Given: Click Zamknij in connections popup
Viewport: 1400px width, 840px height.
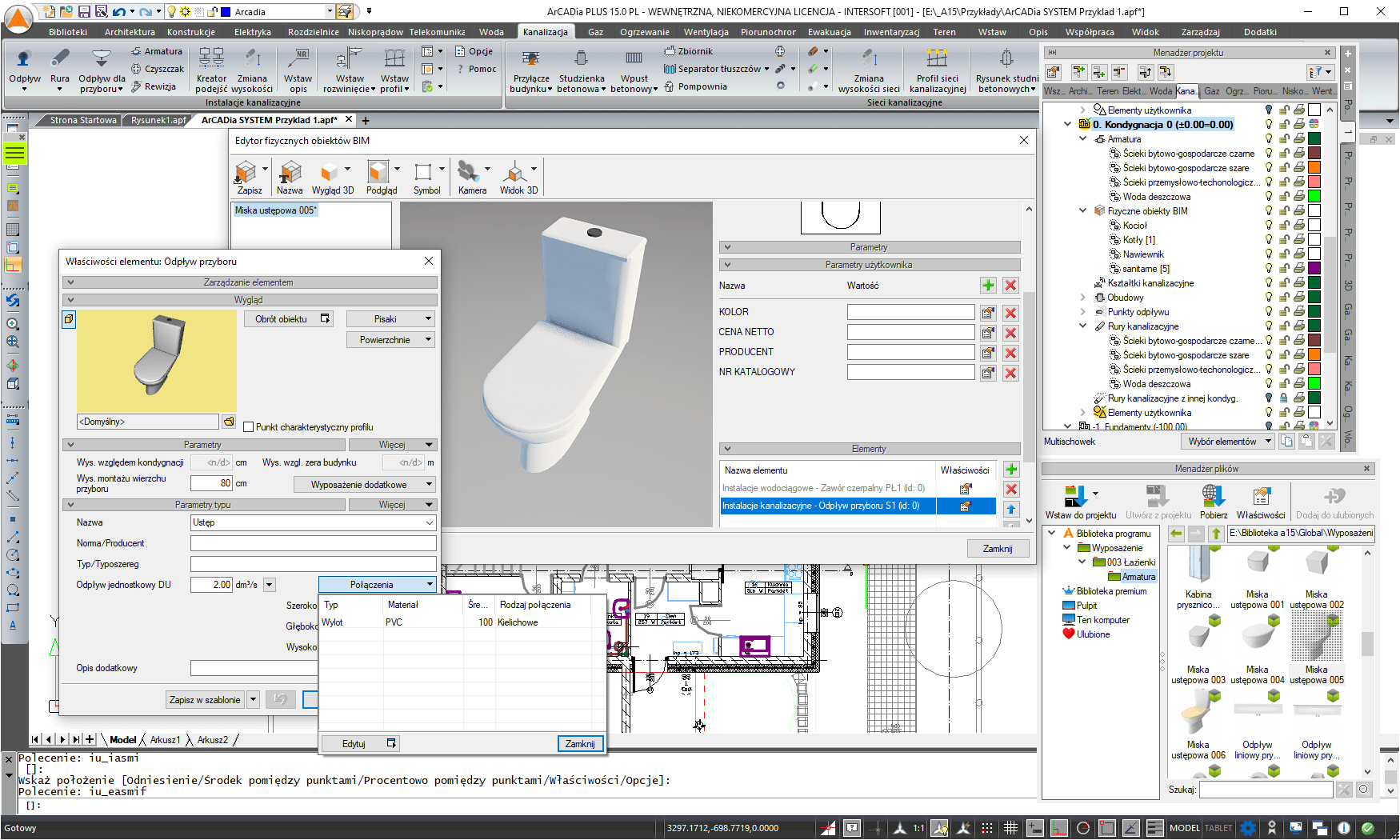Looking at the screenshot, I should pyautogui.click(x=580, y=744).
